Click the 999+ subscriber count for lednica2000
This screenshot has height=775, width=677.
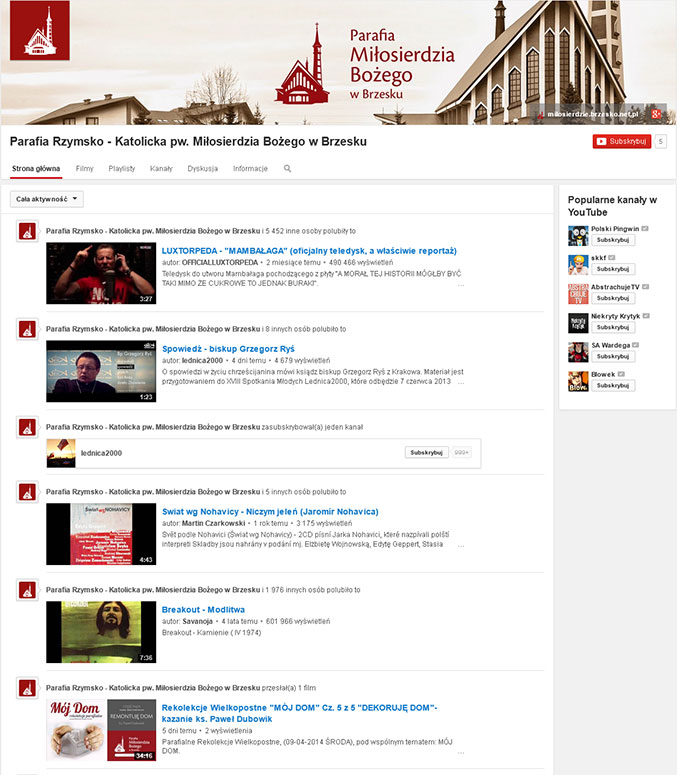point(462,453)
